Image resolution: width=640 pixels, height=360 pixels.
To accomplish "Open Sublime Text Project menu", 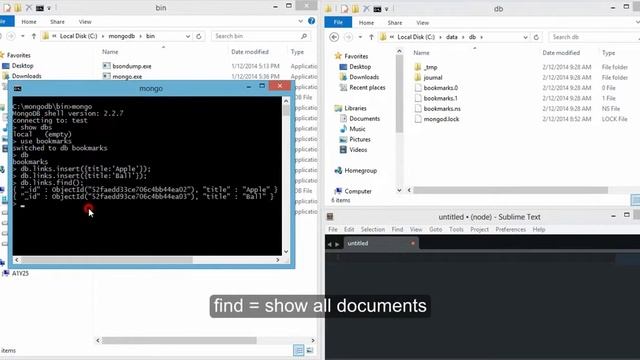I will [479, 229].
